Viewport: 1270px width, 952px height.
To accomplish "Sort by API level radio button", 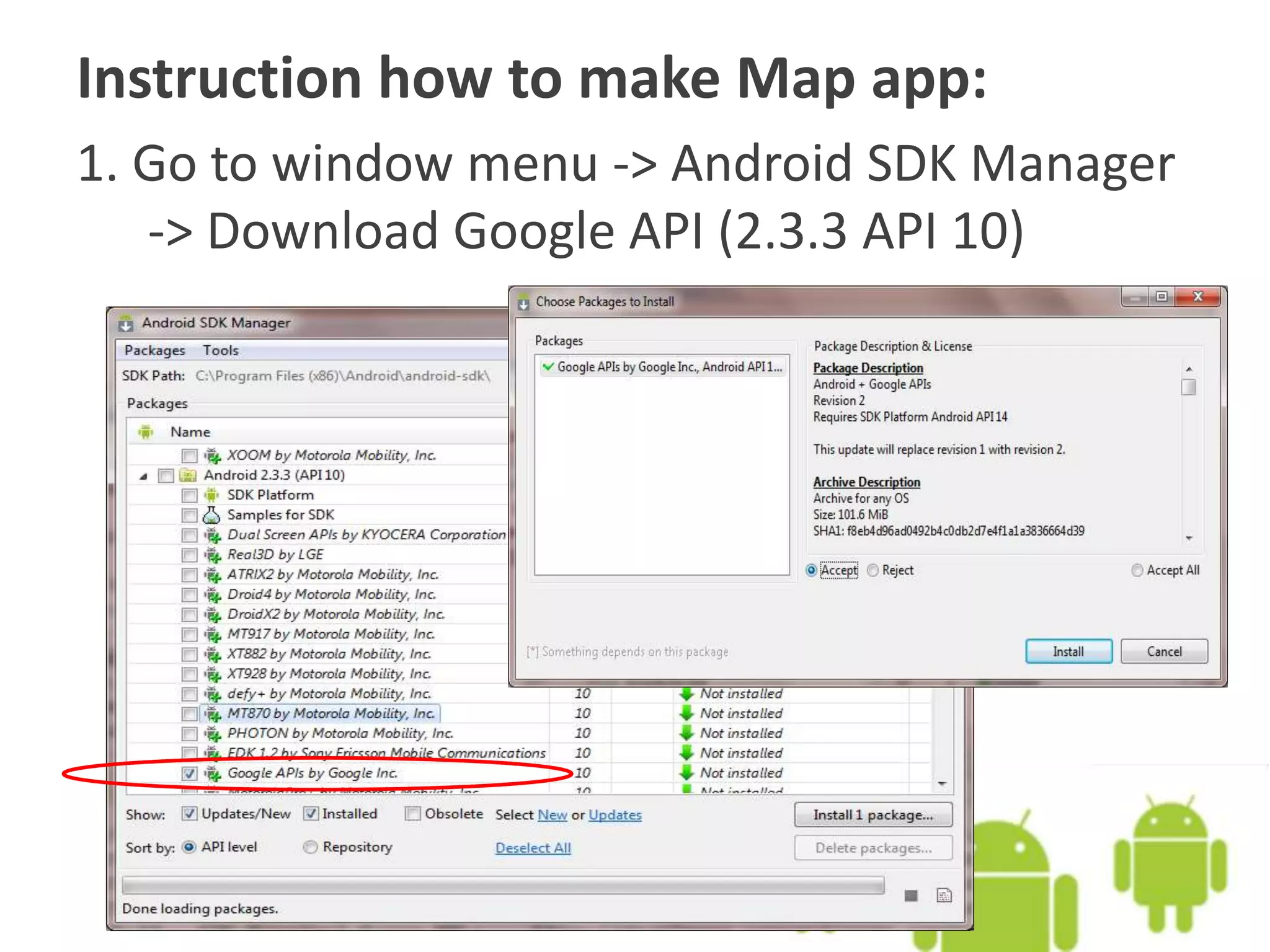I will pos(190,847).
